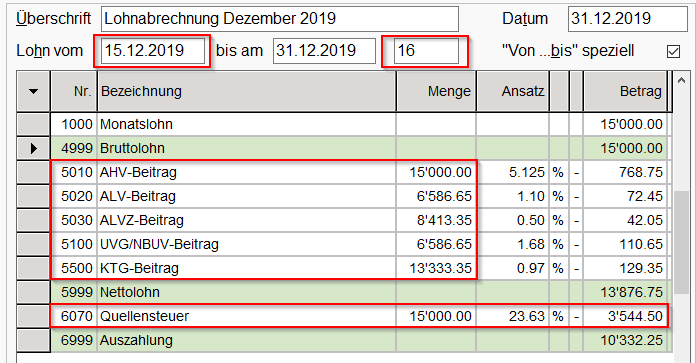
Task: Click the Bezeichnung column header
Action: (x=246, y=91)
